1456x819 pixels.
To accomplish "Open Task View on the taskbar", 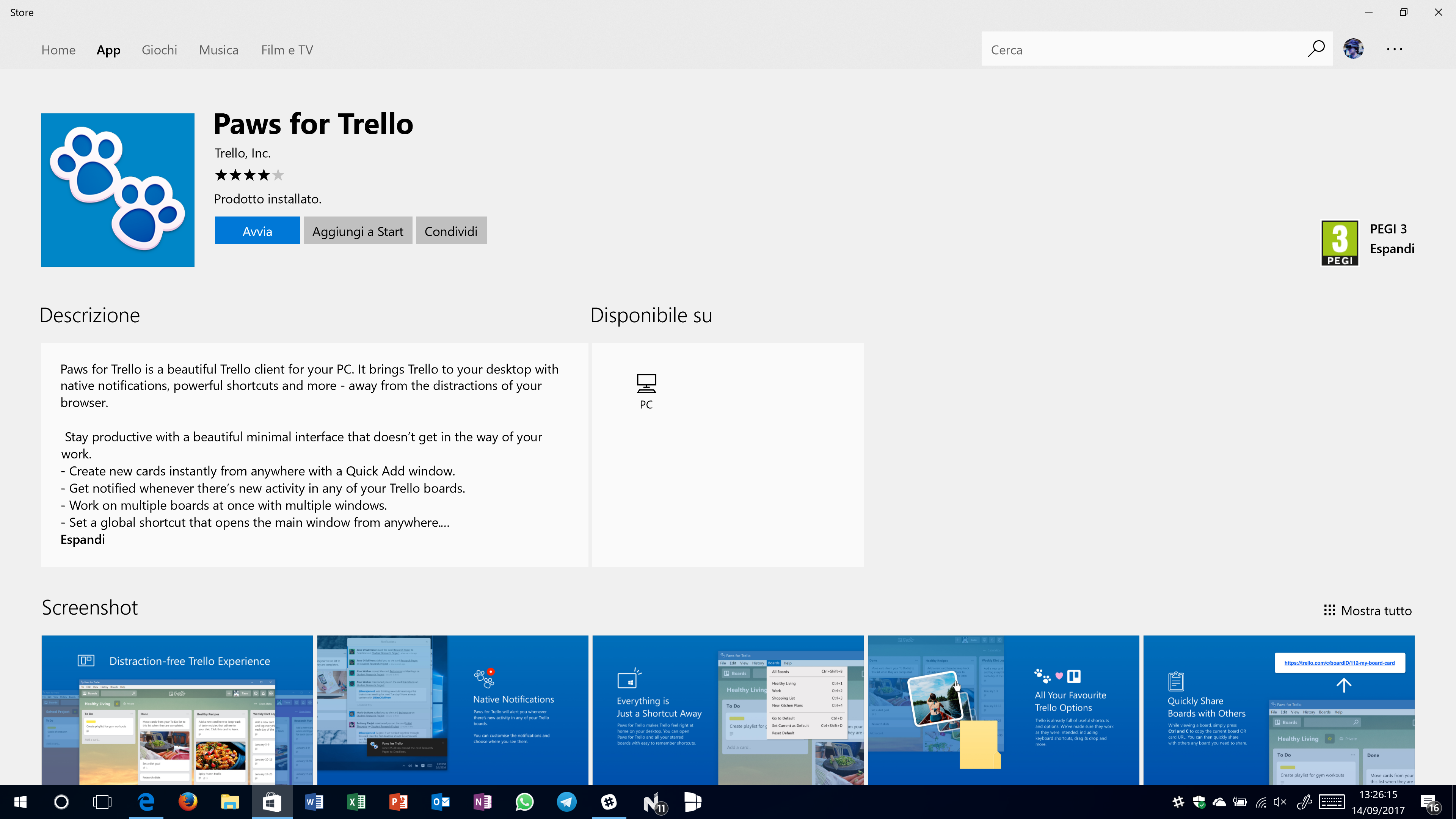I will (102, 802).
